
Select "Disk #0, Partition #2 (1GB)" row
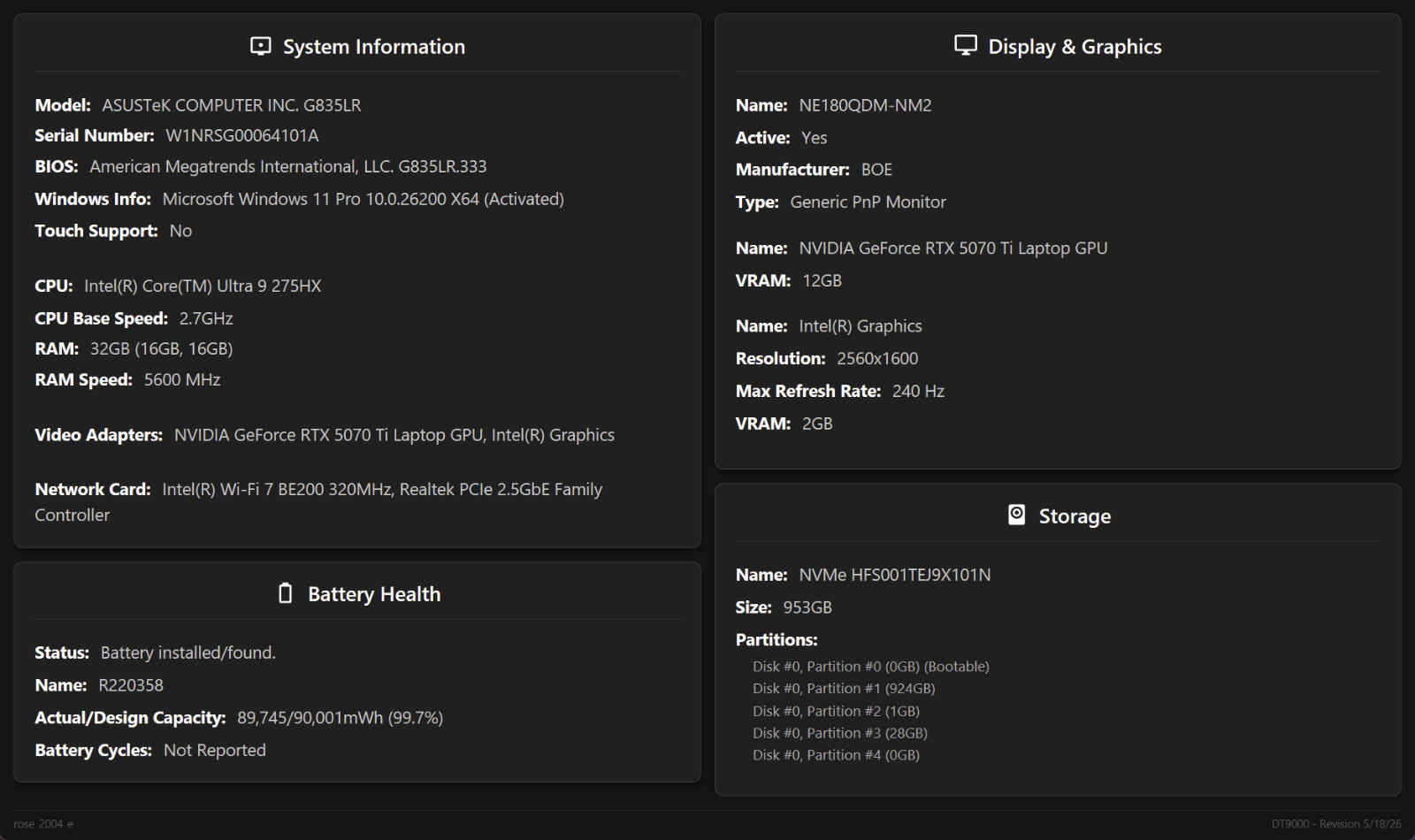pyautogui.click(x=836, y=711)
